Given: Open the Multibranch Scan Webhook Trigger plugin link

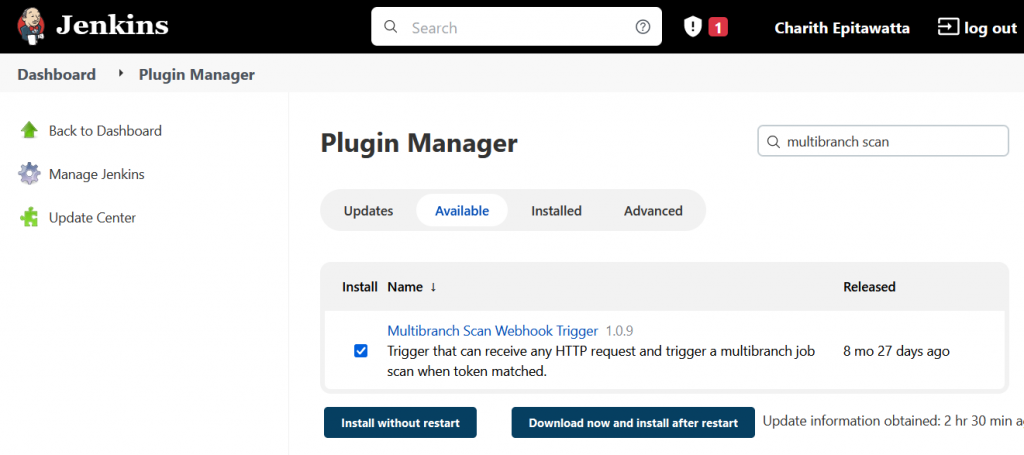Looking at the screenshot, I should point(492,330).
